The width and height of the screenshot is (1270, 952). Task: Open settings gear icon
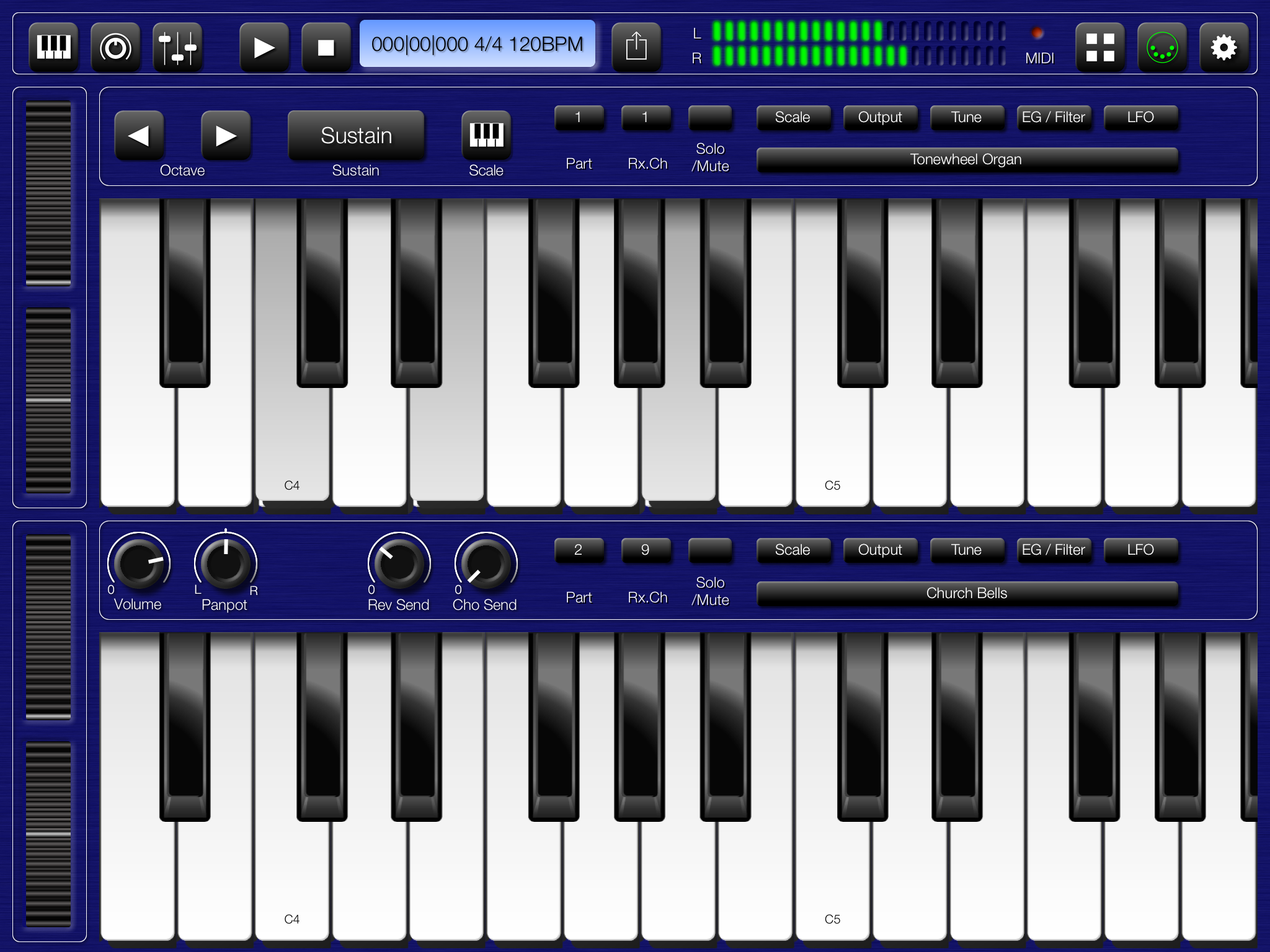[1224, 47]
